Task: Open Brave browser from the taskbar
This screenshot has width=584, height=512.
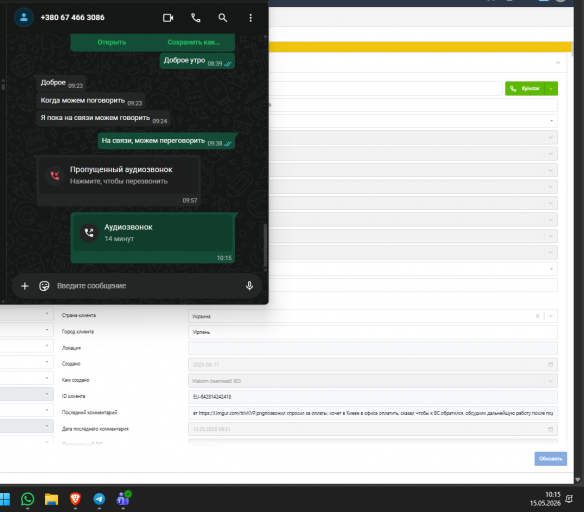Action: point(75,499)
